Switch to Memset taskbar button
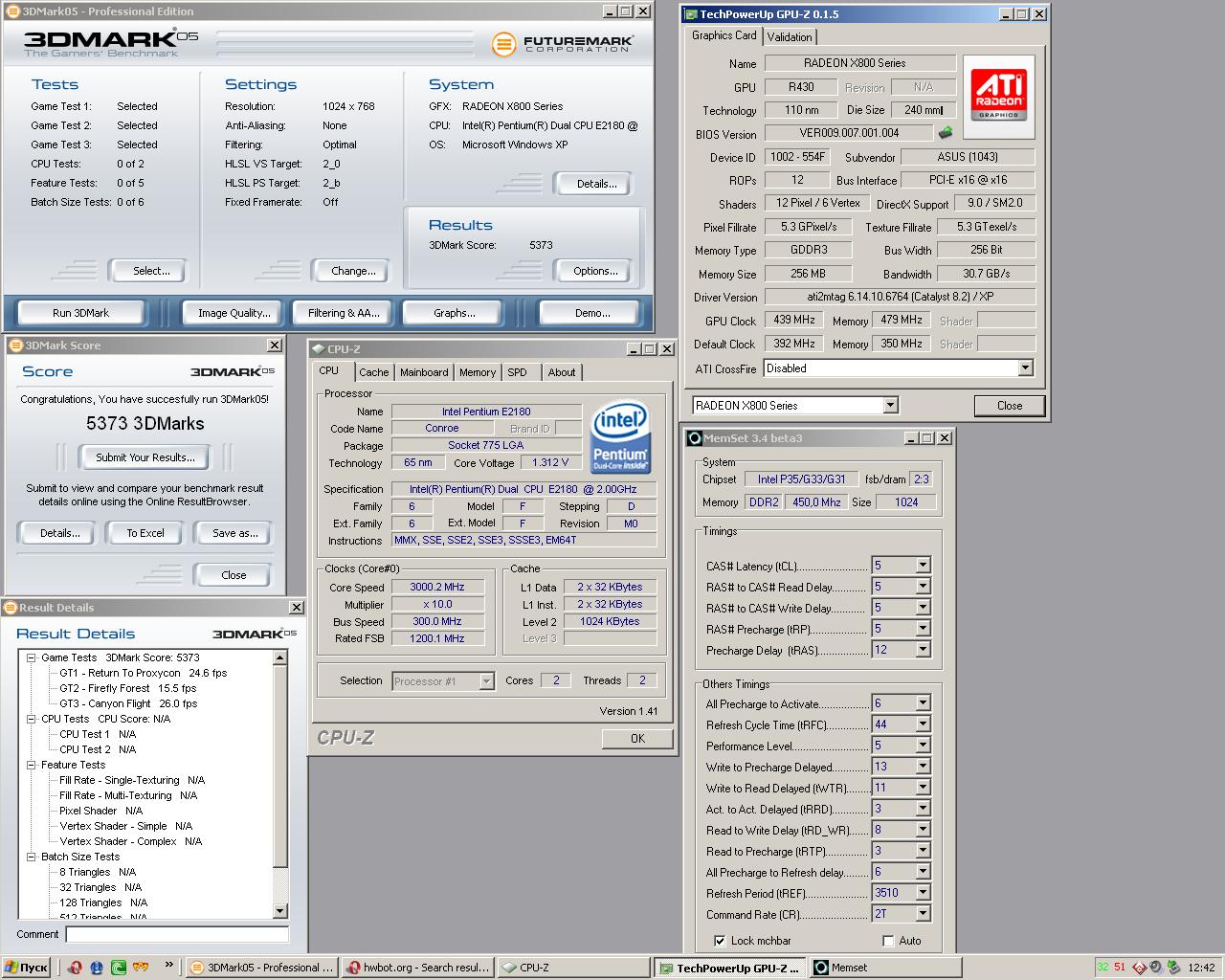This screenshot has height=980, width=1225. [x=884, y=968]
